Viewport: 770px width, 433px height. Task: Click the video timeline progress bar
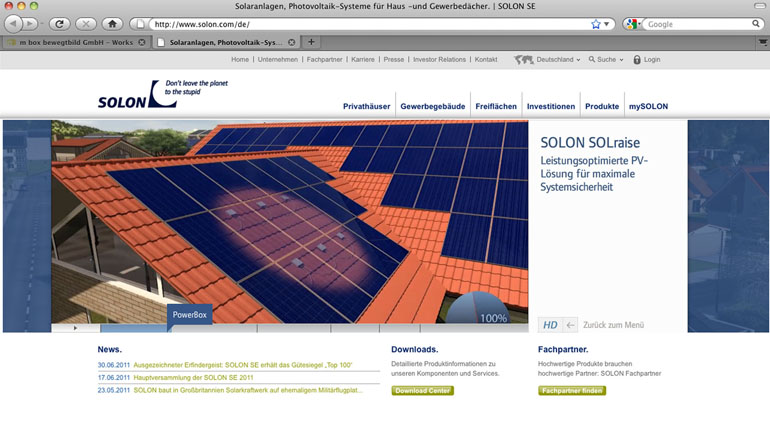314,328
